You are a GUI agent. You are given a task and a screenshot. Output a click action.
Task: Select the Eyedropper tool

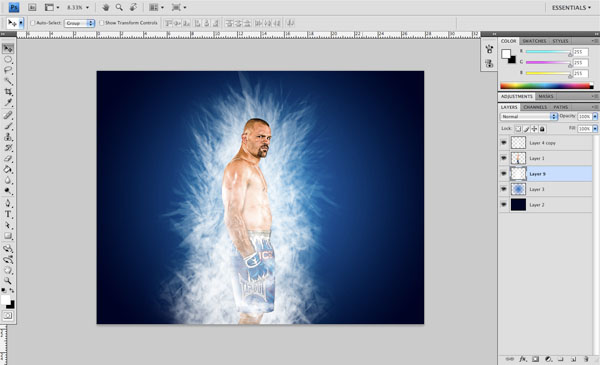pyautogui.click(x=8, y=103)
